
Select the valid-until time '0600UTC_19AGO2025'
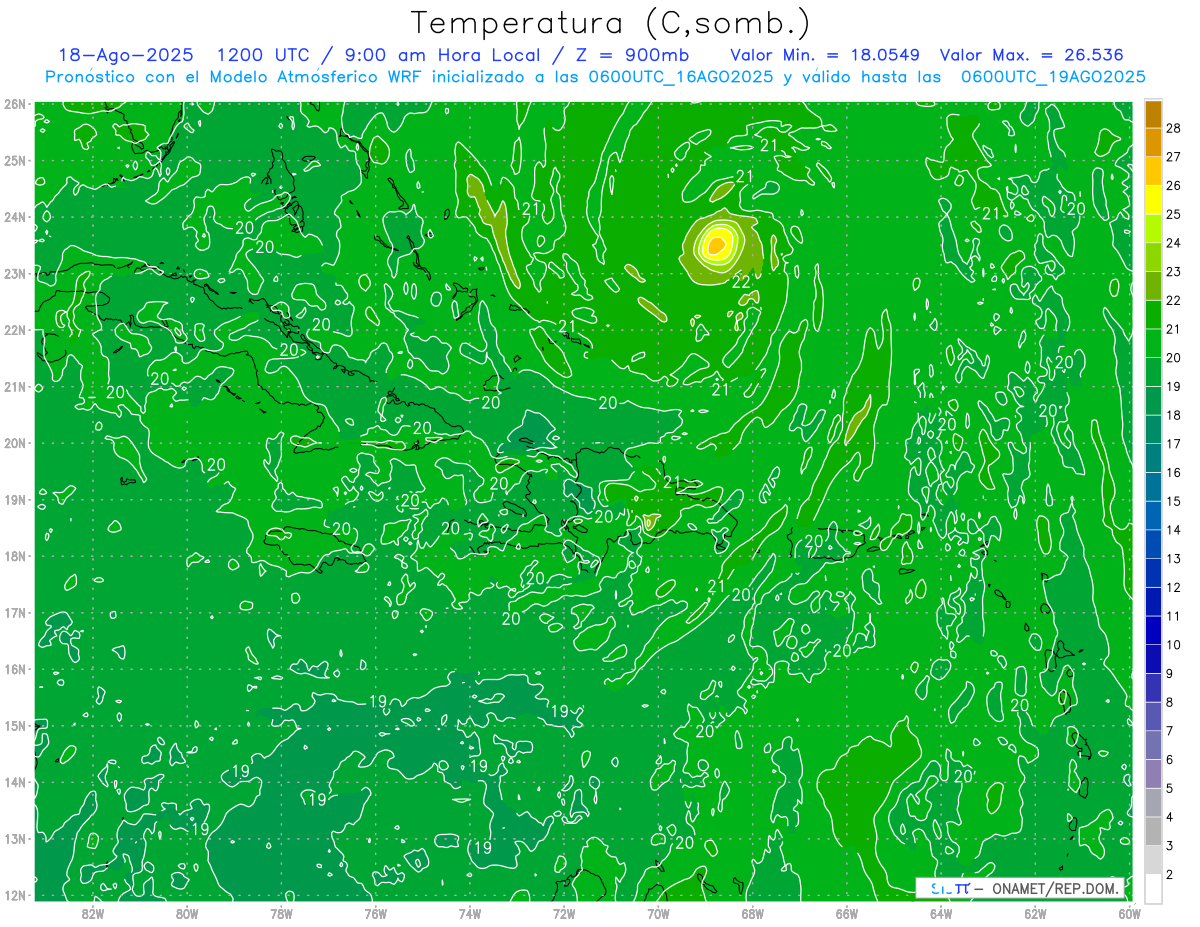pyautogui.click(x=1053, y=77)
